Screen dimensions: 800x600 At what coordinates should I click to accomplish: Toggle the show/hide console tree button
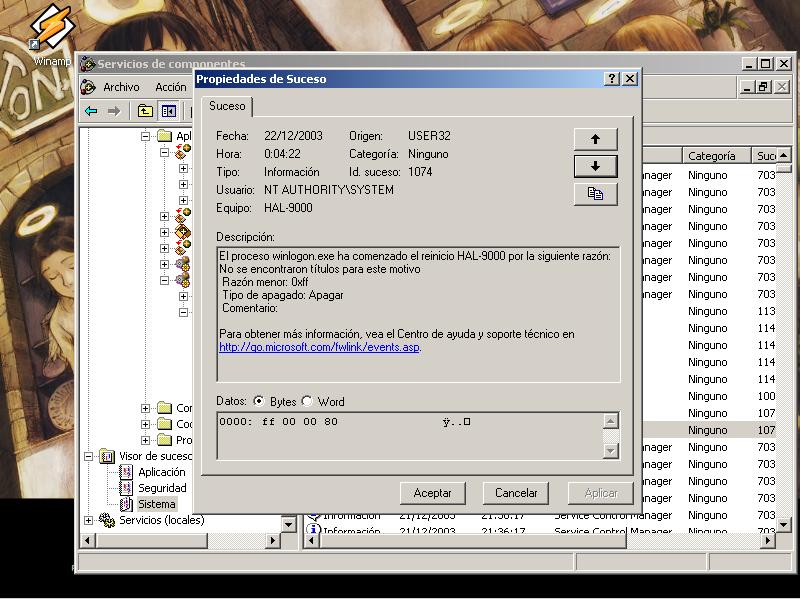[169, 111]
